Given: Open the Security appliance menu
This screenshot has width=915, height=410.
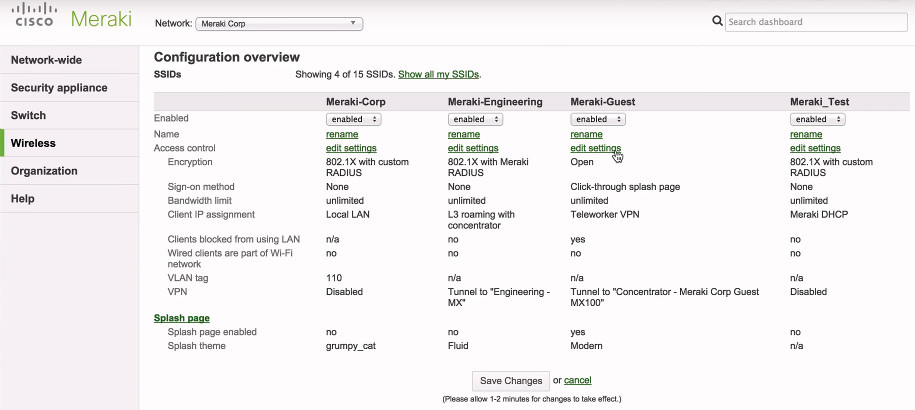Looking at the screenshot, I should pos(69,87).
